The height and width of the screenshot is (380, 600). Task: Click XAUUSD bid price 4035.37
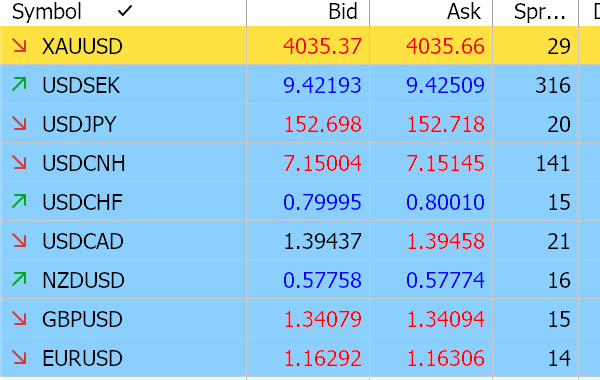click(x=322, y=46)
